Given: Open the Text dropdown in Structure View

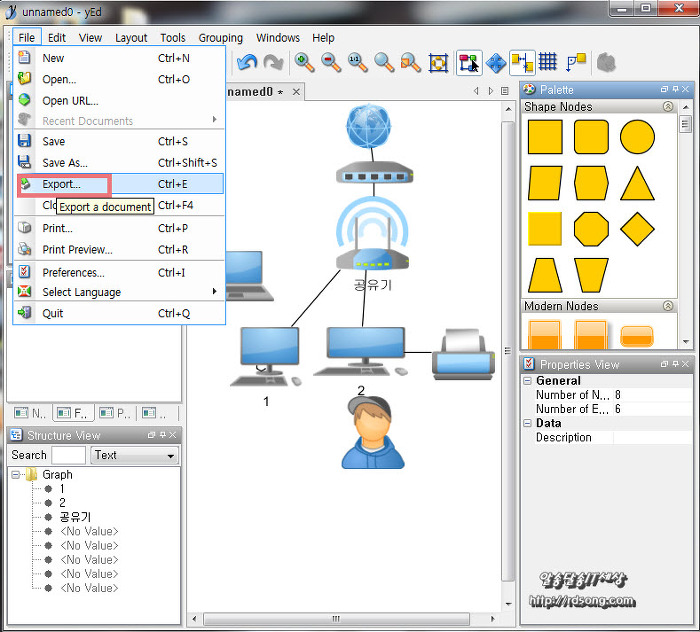Looking at the screenshot, I should click(134, 455).
